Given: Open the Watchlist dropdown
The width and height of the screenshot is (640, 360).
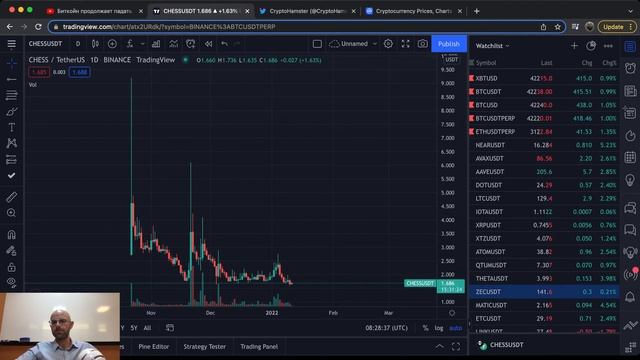Looking at the screenshot, I should pos(493,46).
